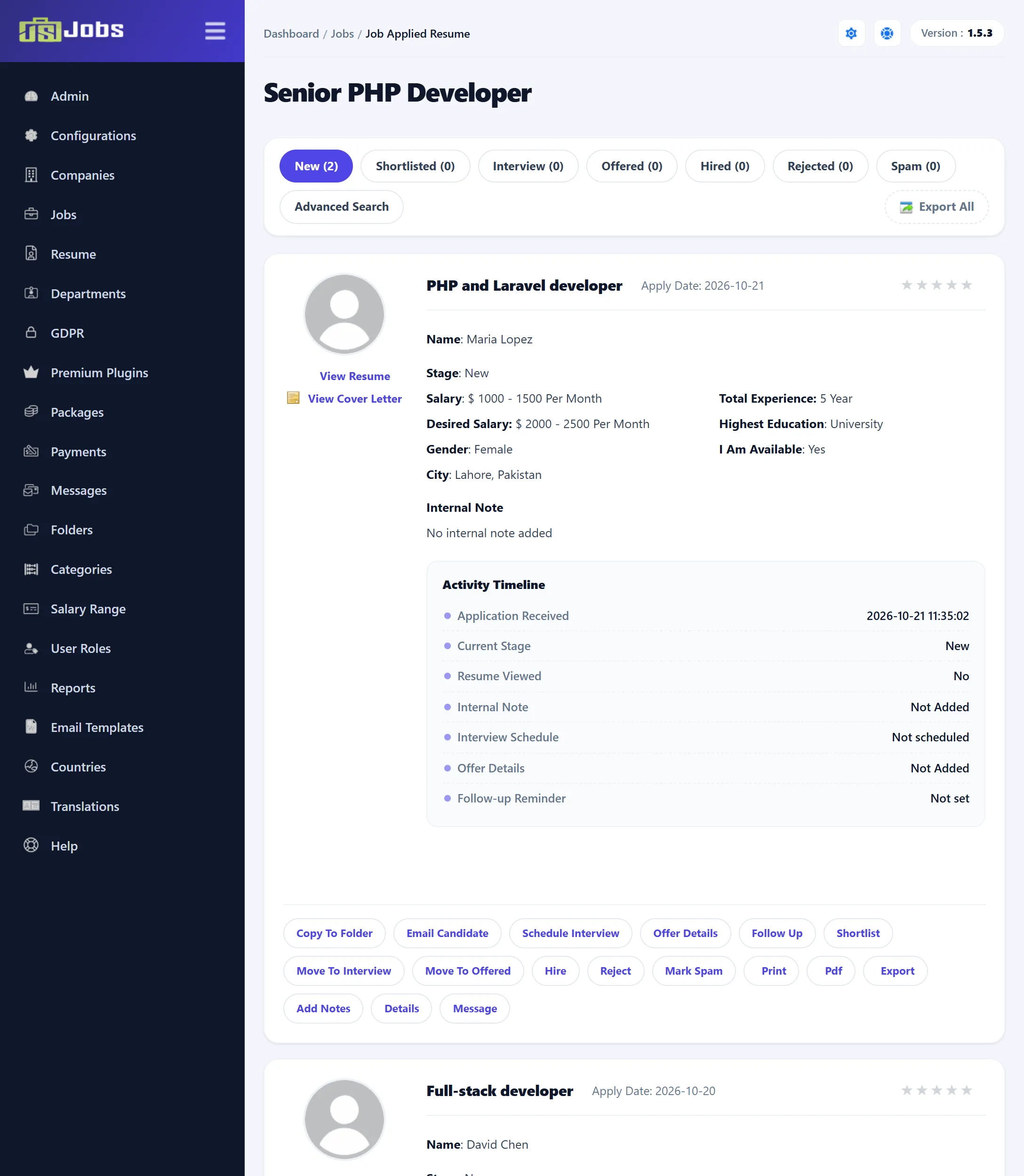
Task: Click the help lifebuoy icon in header
Action: coord(887,34)
